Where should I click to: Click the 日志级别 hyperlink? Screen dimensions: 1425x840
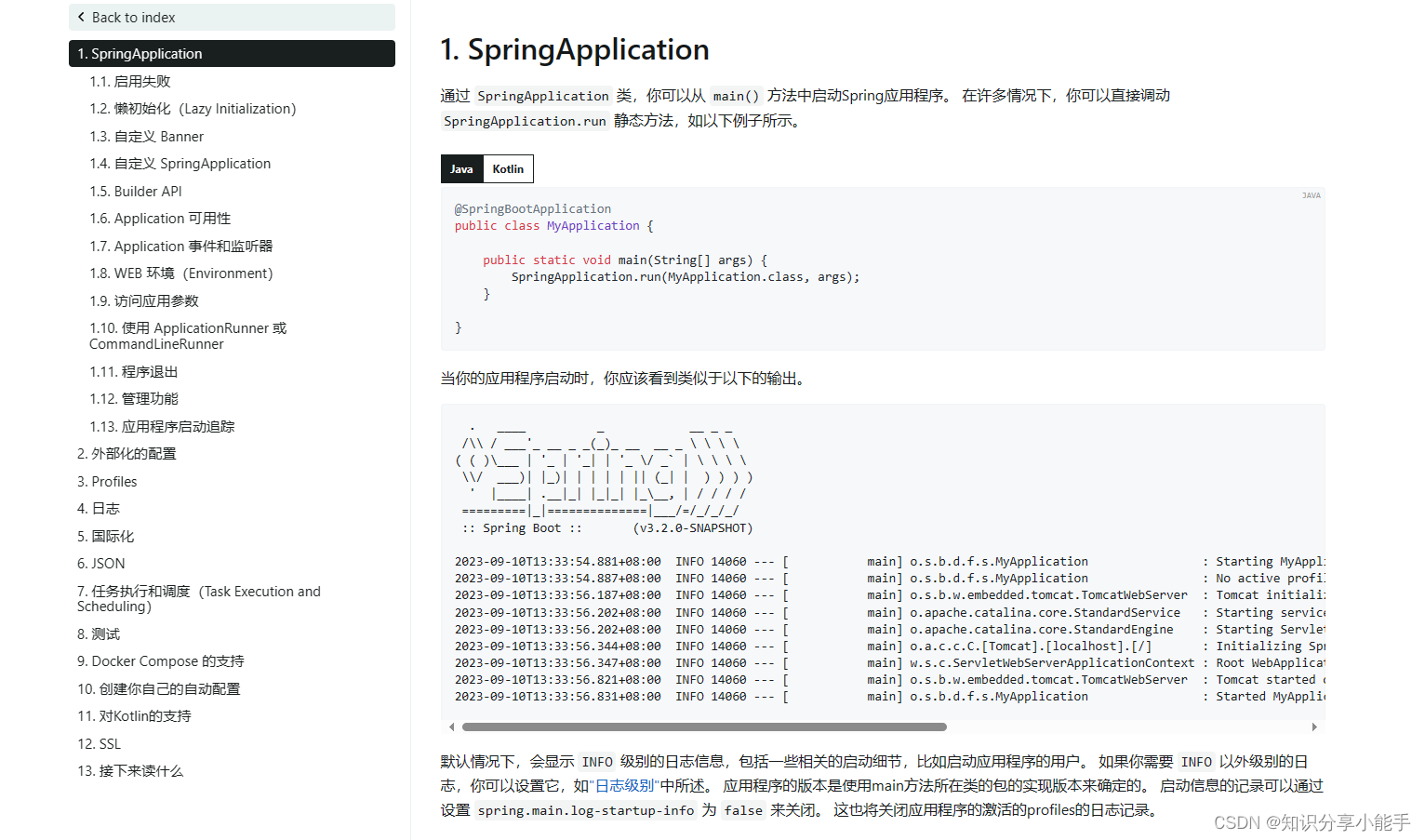tap(624, 786)
